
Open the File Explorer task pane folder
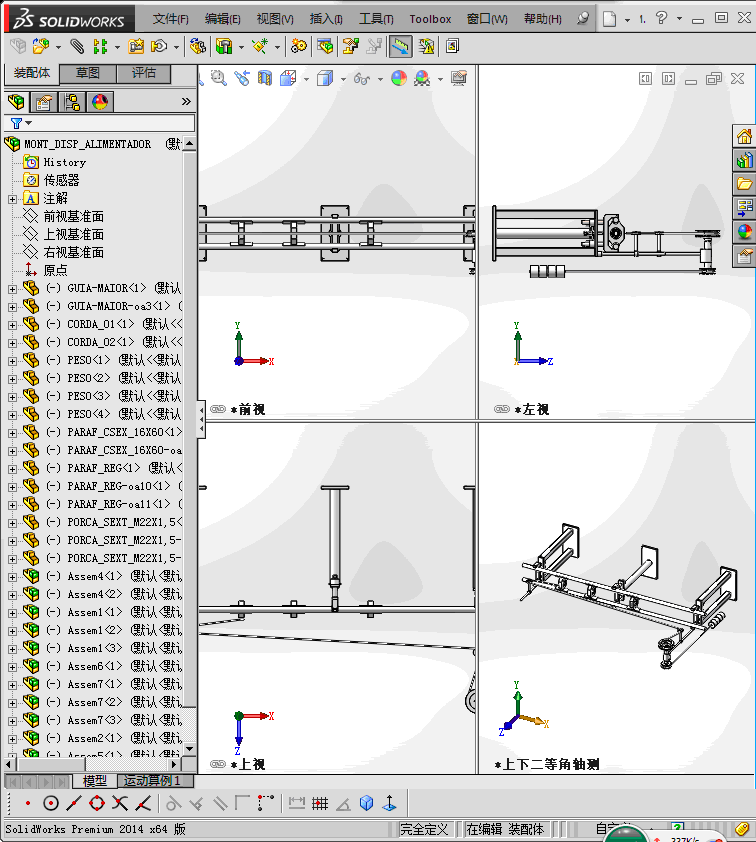point(744,184)
